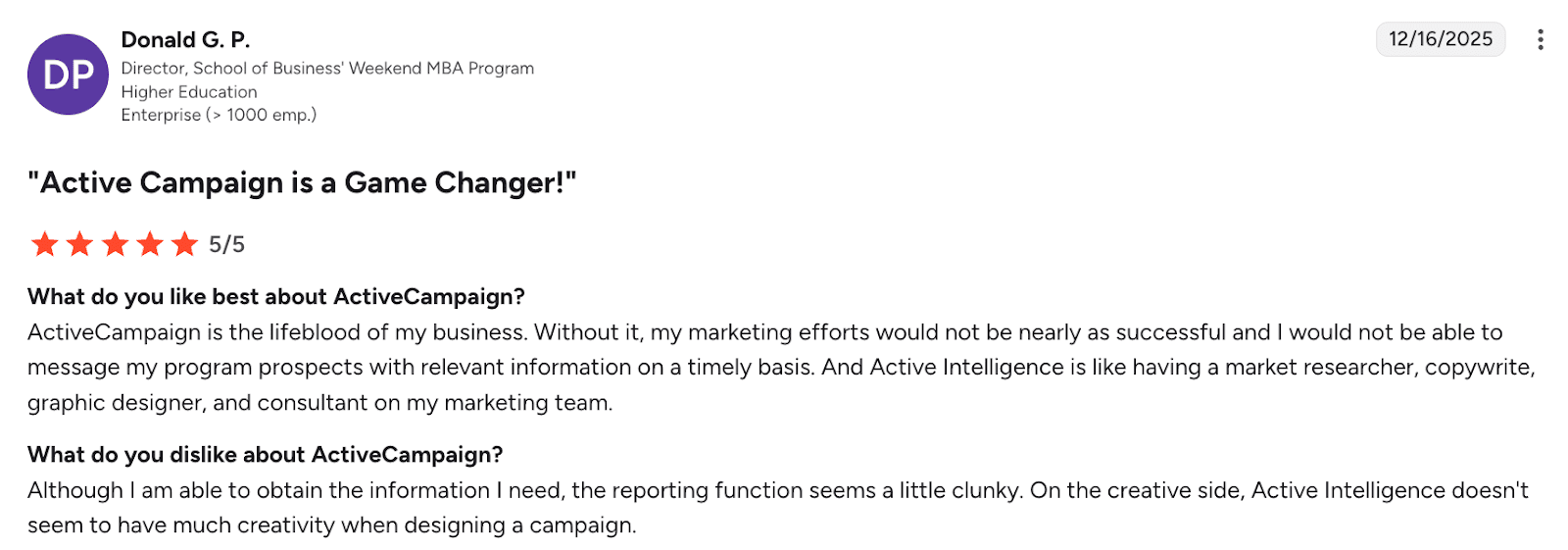Click the third rating star
Viewport: 1568px width, 550px height.
pos(116,244)
